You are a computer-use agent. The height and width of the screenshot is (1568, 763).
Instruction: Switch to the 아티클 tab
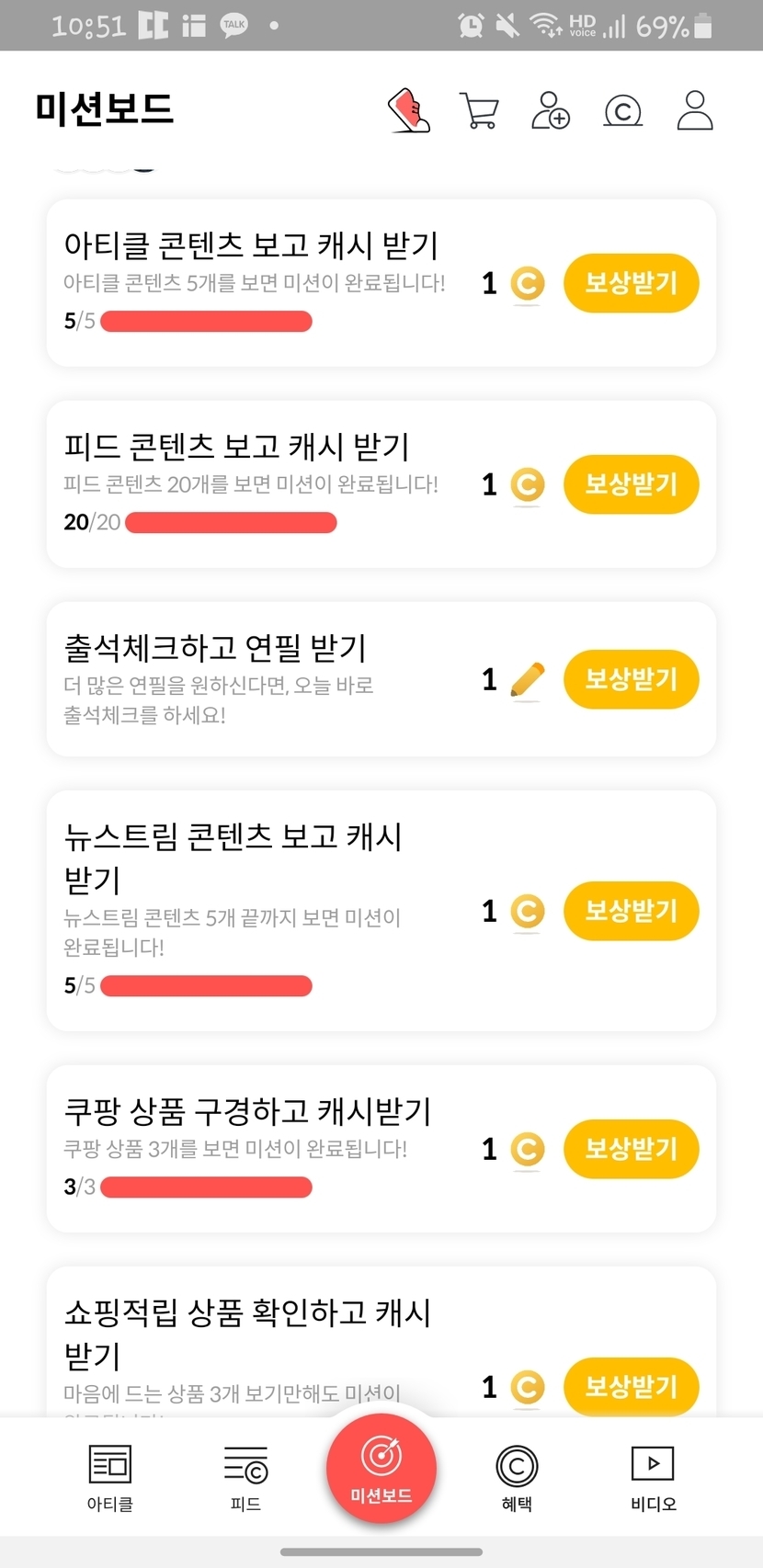tap(110, 1477)
